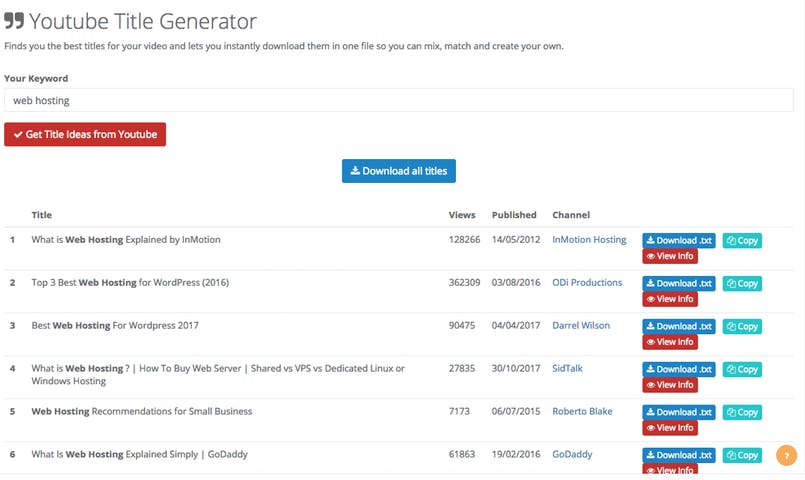Click Get Title Ideas from Youtube button
Screen dimensions: 805x480
point(85,134)
